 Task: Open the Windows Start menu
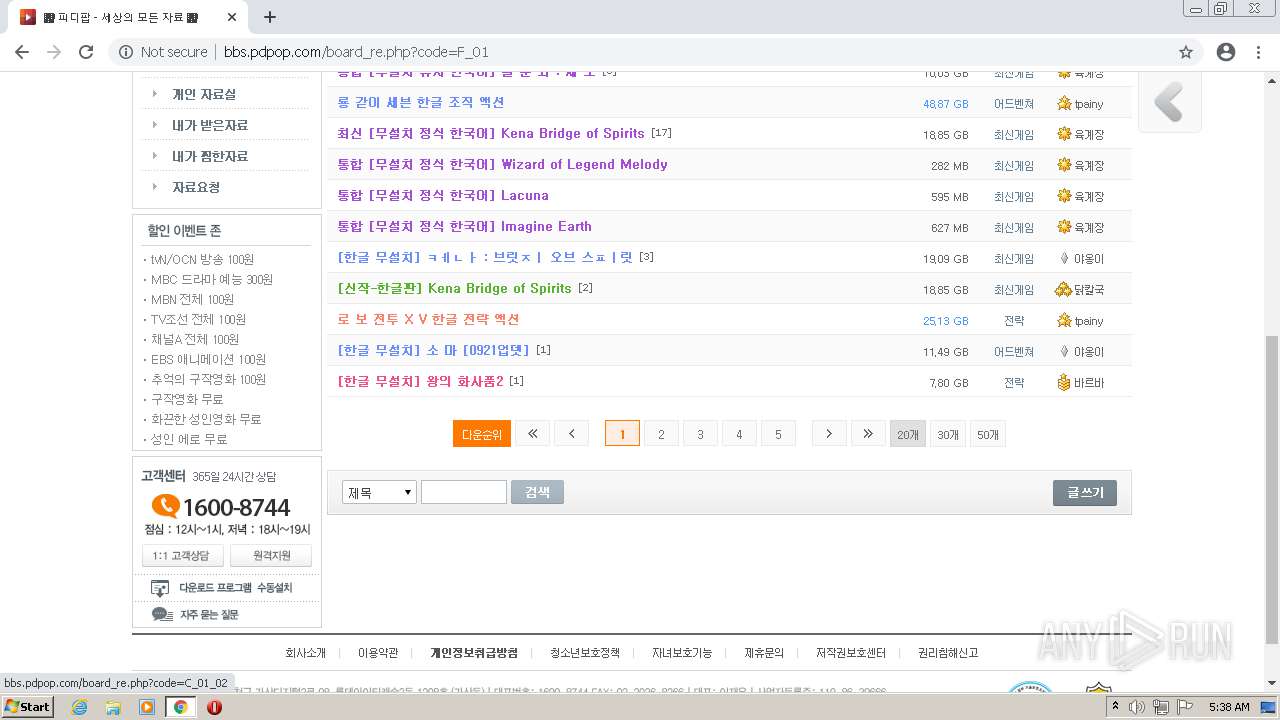(28, 707)
